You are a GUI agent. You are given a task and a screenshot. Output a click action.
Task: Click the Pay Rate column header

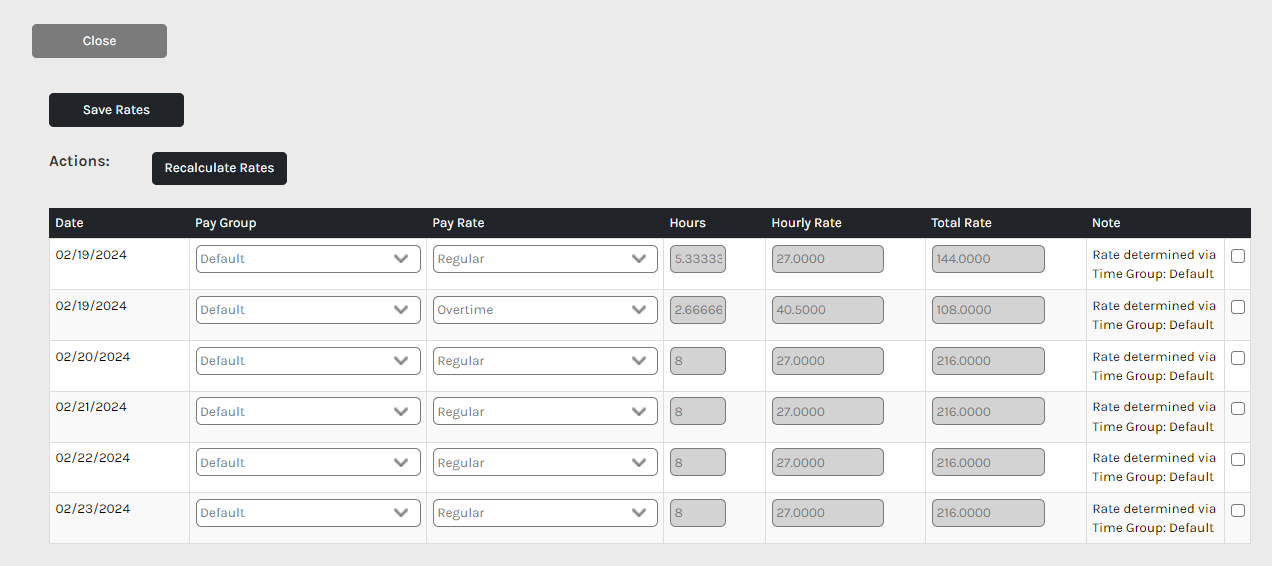coord(458,223)
